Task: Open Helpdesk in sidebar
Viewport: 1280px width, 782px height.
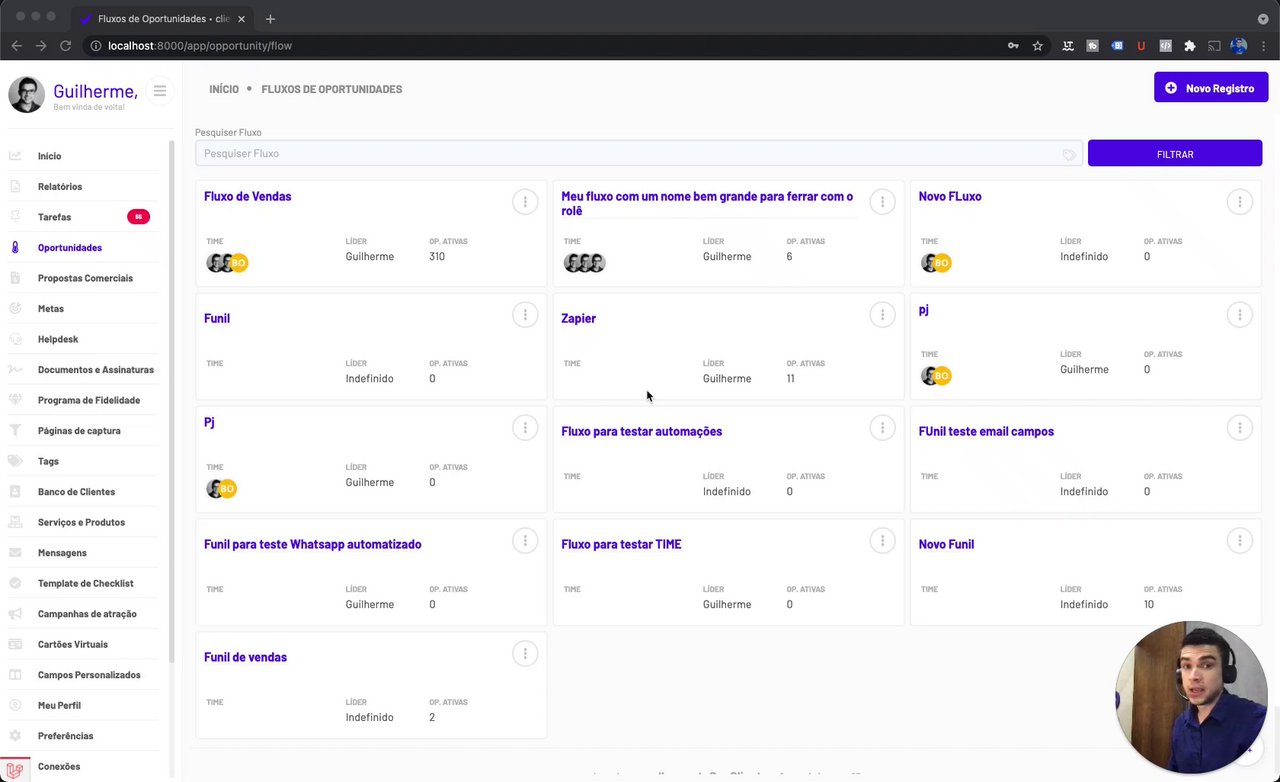Action: pos(58,340)
